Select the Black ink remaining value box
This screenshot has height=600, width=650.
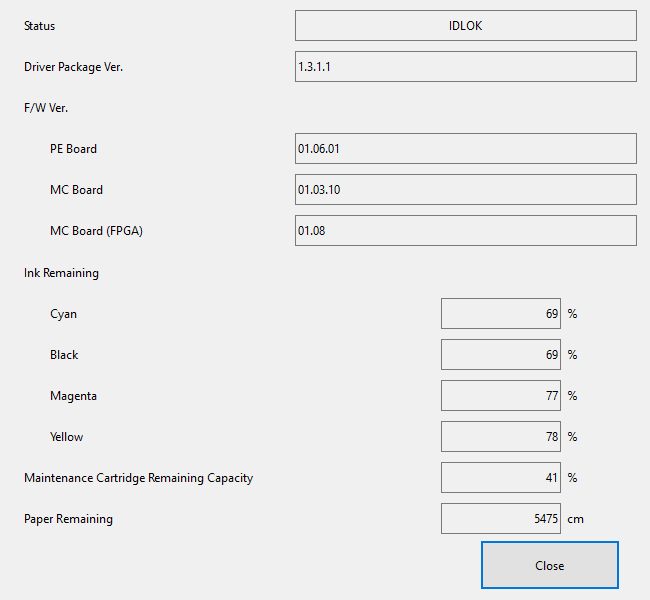point(500,355)
